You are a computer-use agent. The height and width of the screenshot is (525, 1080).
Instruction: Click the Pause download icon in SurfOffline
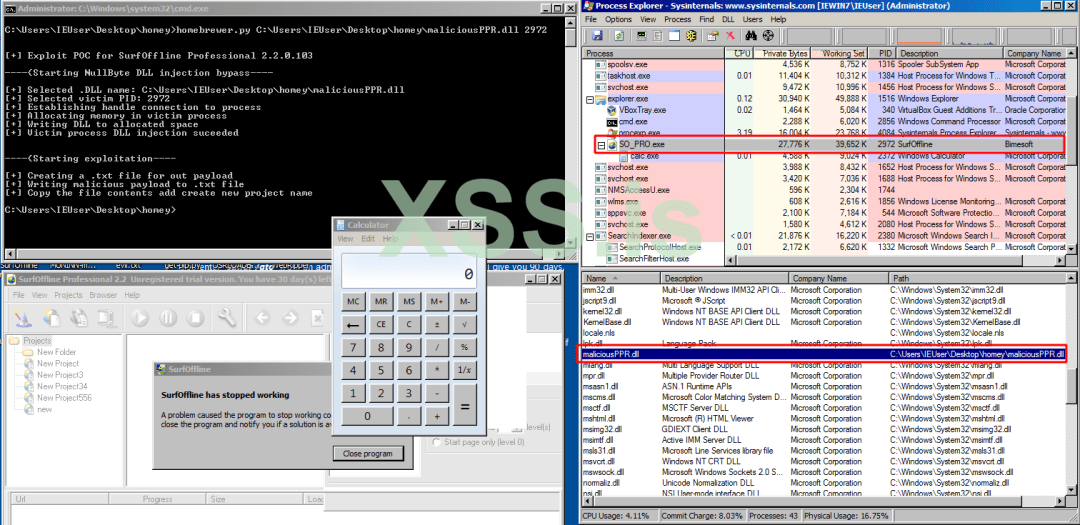[168, 318]
